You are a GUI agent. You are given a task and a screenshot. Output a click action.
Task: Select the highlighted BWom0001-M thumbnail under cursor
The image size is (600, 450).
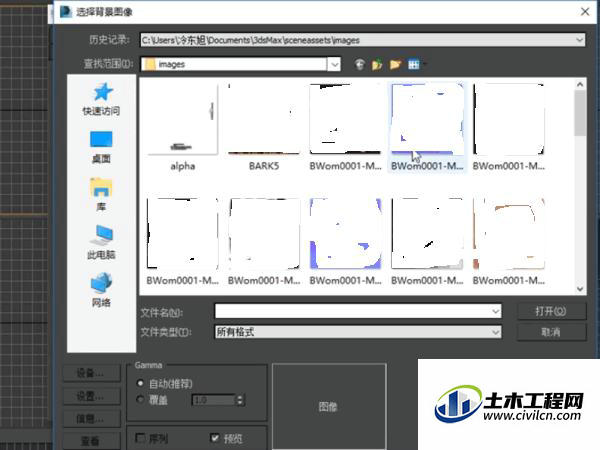pyautogui.click(x=427, y=127)
